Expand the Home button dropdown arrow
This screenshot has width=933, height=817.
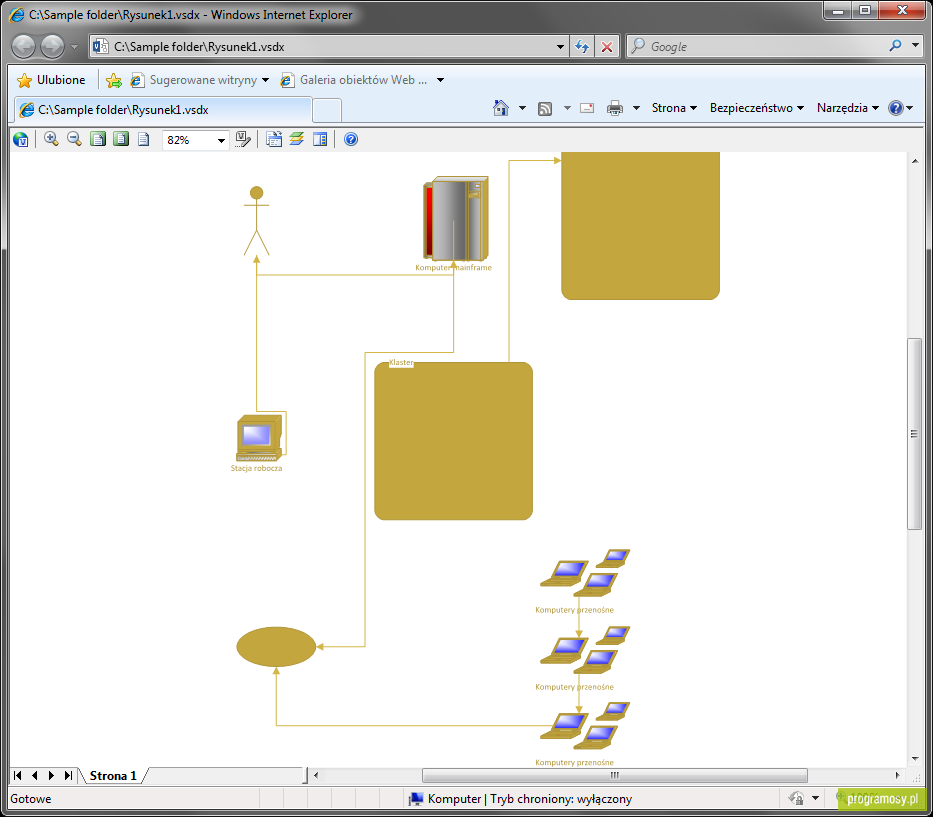tap(522, 108)
